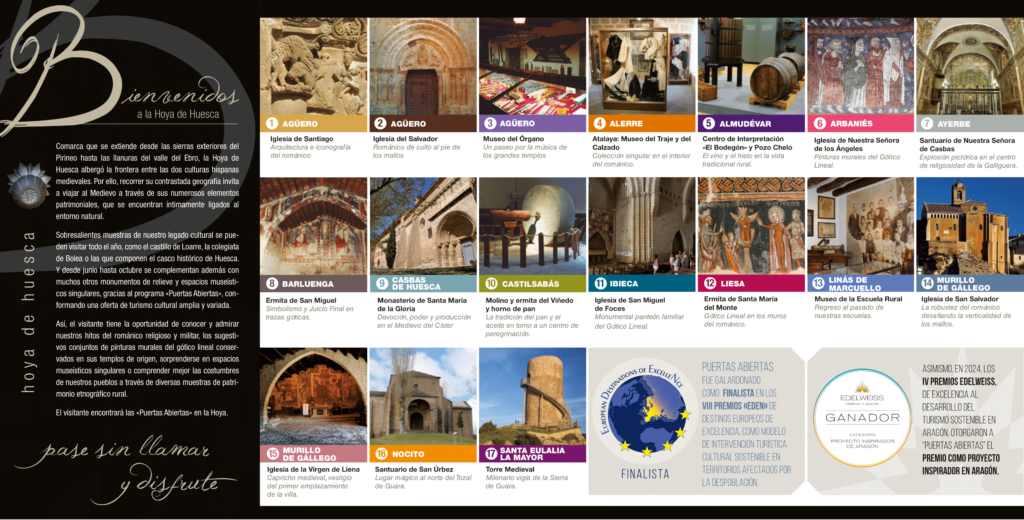This screenshot has width=1024, height=520.
Task: Click the 'PUERTAS ABIERTAS' heading in finalist panel
Action: tap(737, 367)
